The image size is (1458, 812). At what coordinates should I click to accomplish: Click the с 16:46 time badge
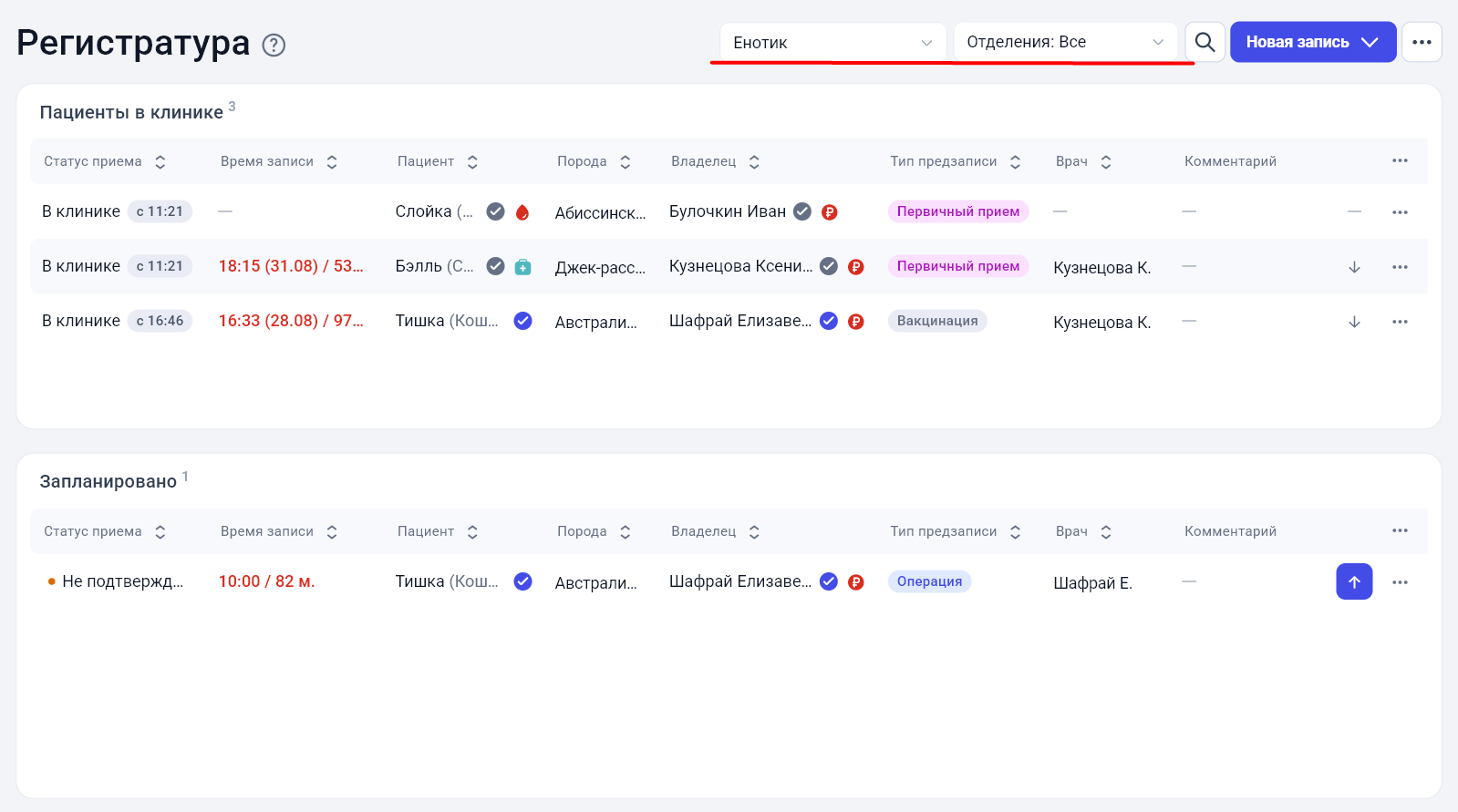tap(160, 321)
